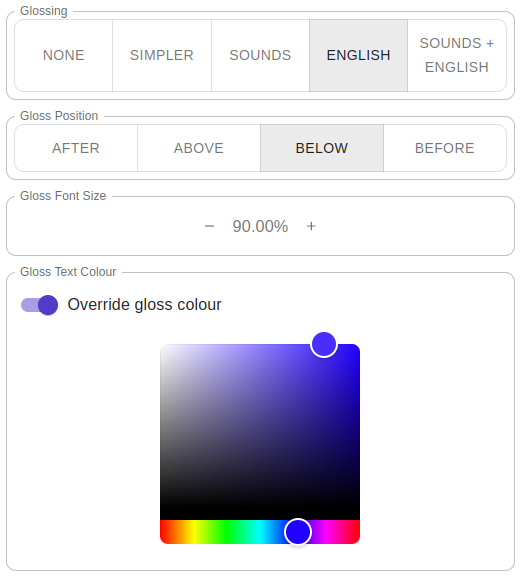524x578 pixels.
Task: Choose BEFORE gloss position
Action: (x=445, y=148)
